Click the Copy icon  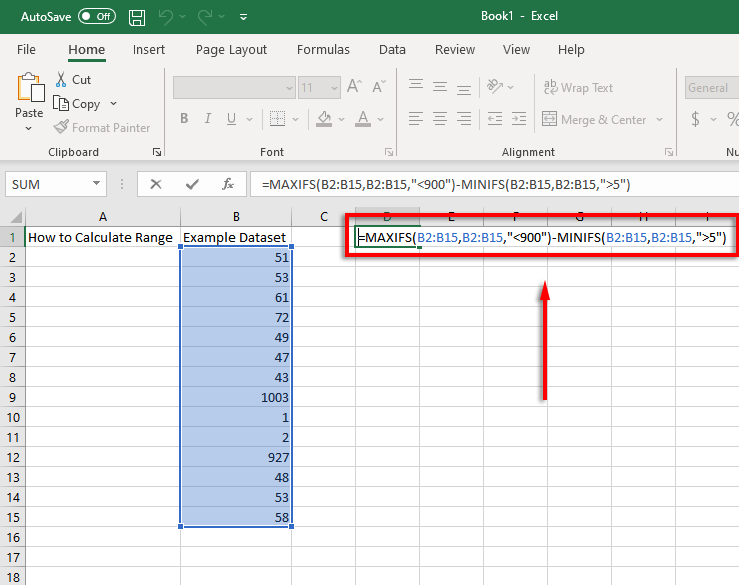click(61, 104)
